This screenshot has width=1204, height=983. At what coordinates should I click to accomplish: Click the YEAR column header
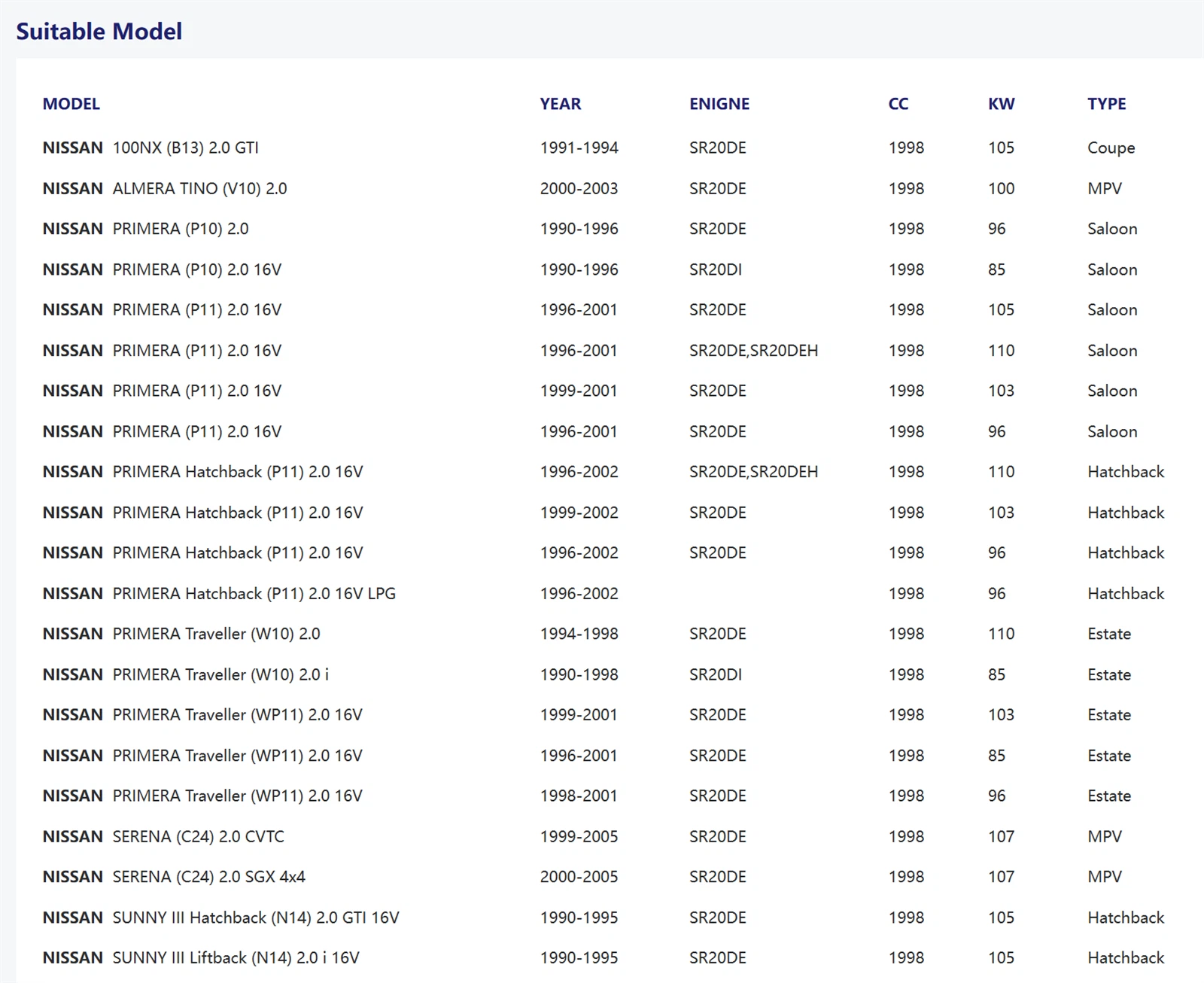point(560,104)
